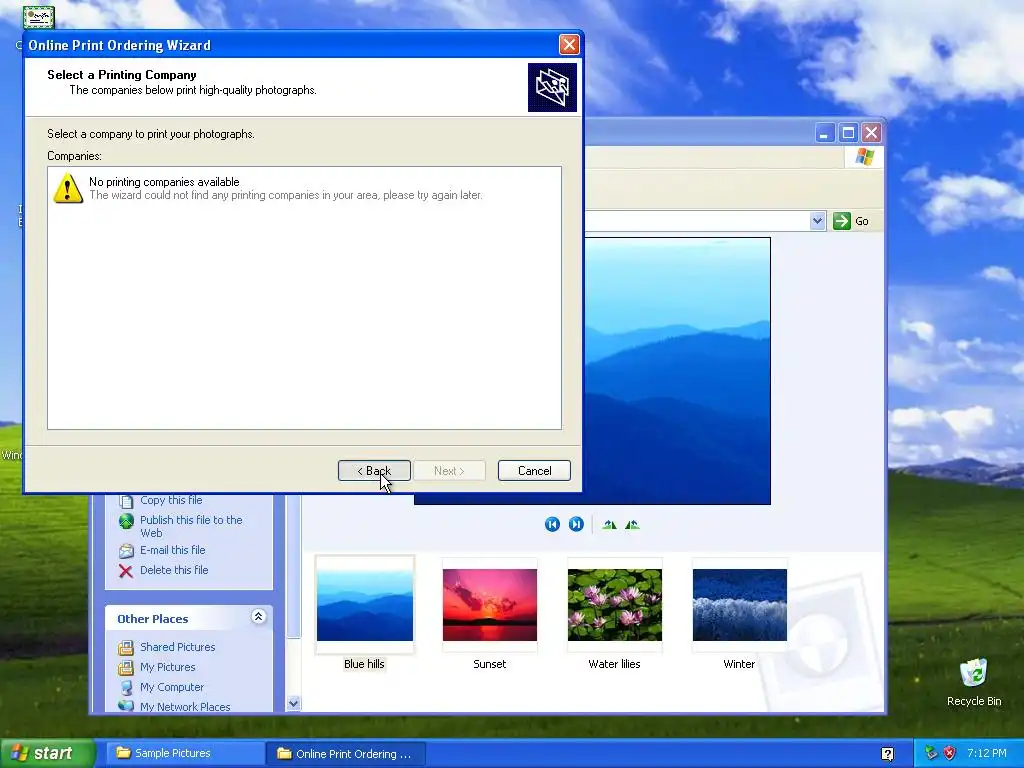The height and width of the screenshot is (768, 1024).
Task: Select the Water lilies thumbnail
Action: [x=615, y=605]
